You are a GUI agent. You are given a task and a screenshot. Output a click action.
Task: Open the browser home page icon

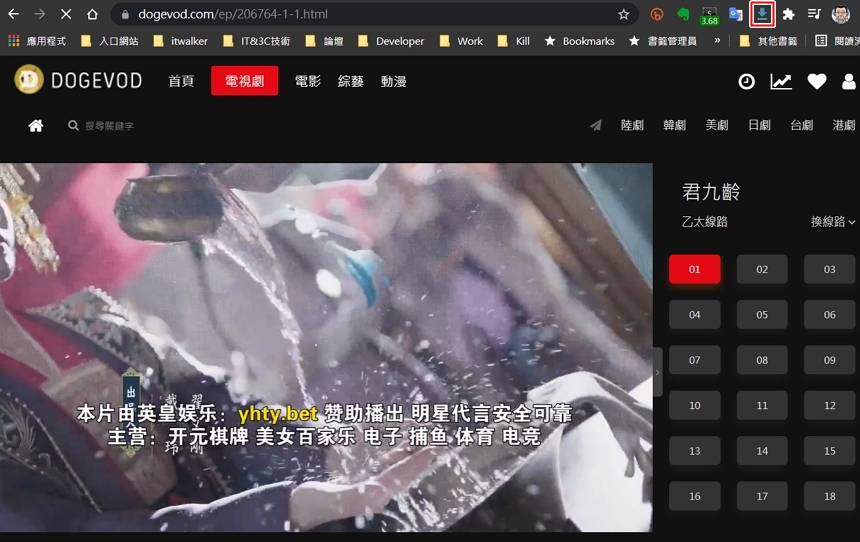point(92,14)
